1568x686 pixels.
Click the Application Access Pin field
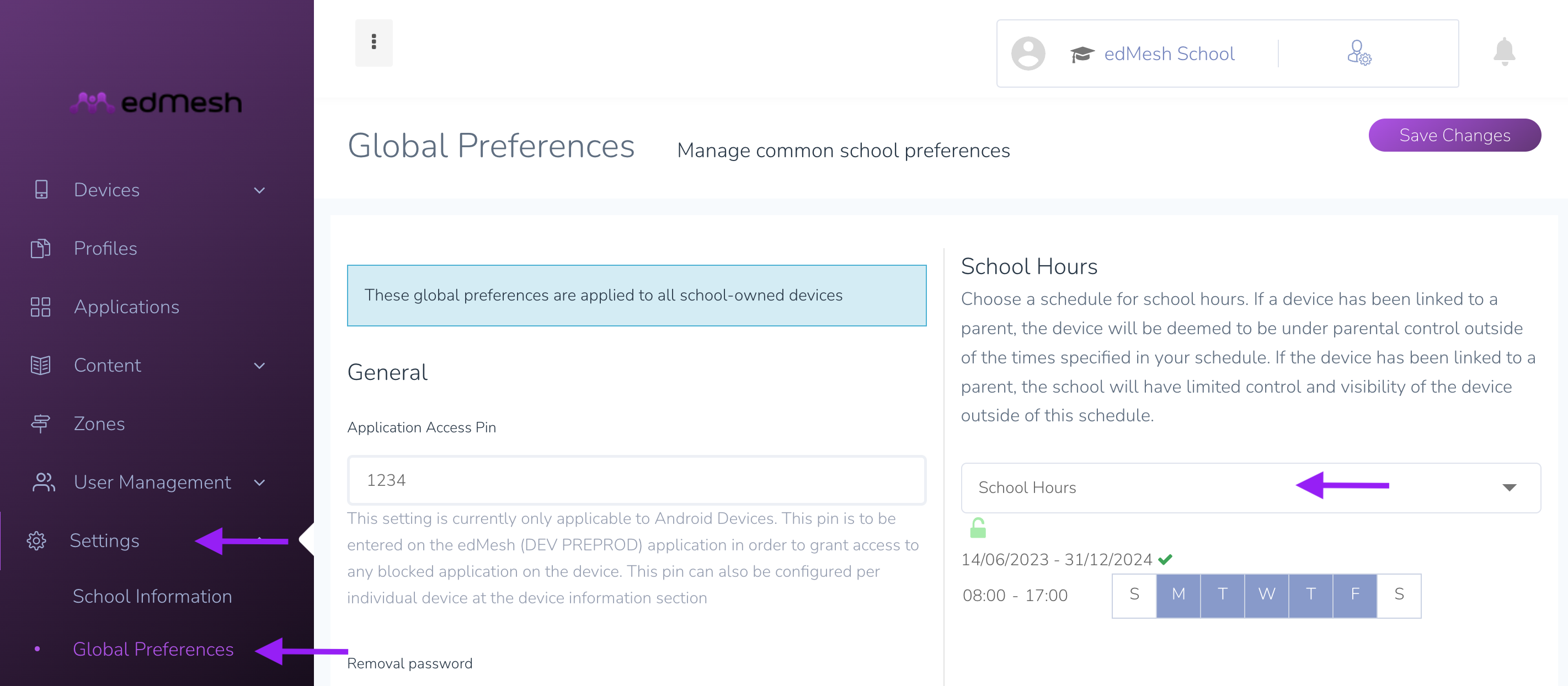pyautogui.click(x=636, y=480)
